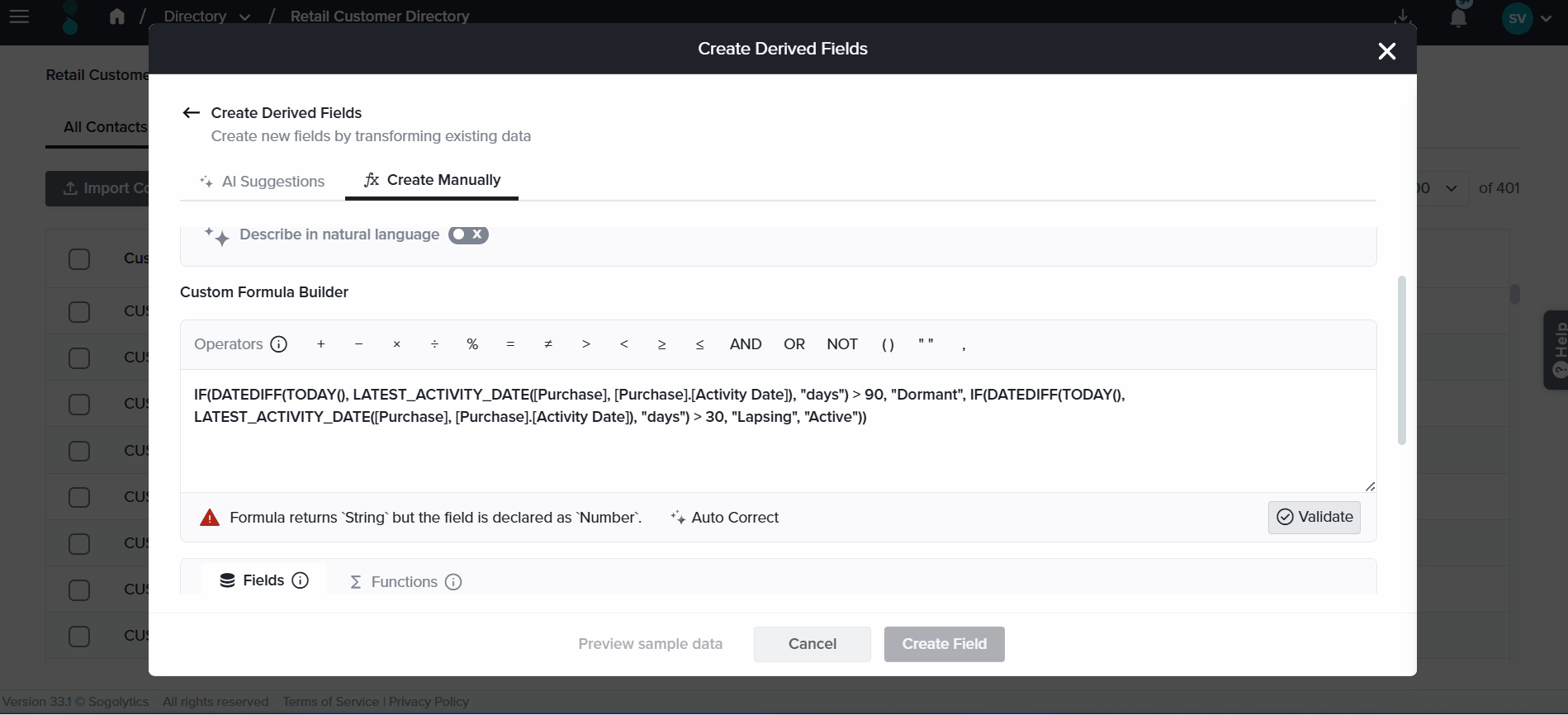
Task: Insert the less-than operator
Action: click(624, 344)
